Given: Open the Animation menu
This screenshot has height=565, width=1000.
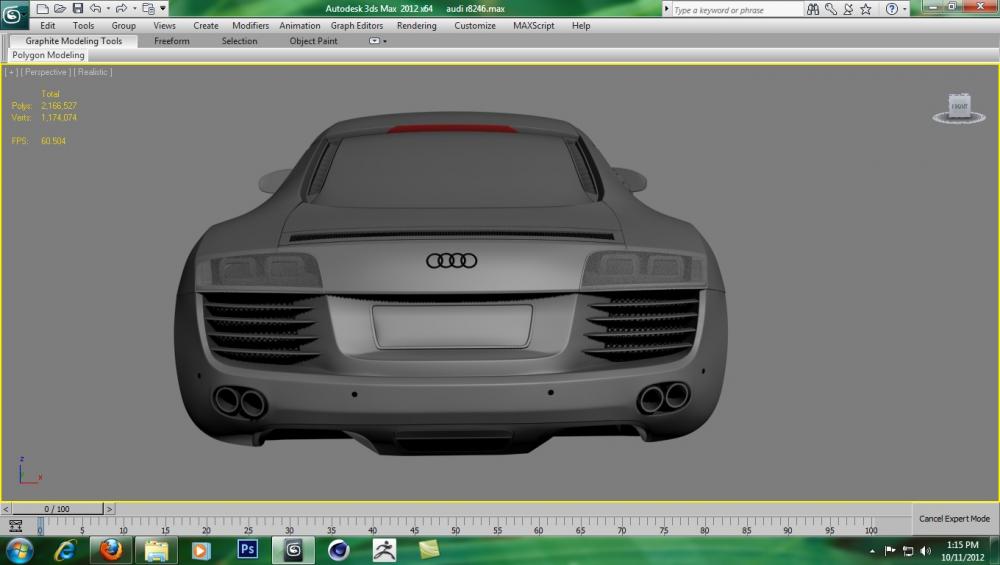Looking at the screenshot, I should (299, 26).
